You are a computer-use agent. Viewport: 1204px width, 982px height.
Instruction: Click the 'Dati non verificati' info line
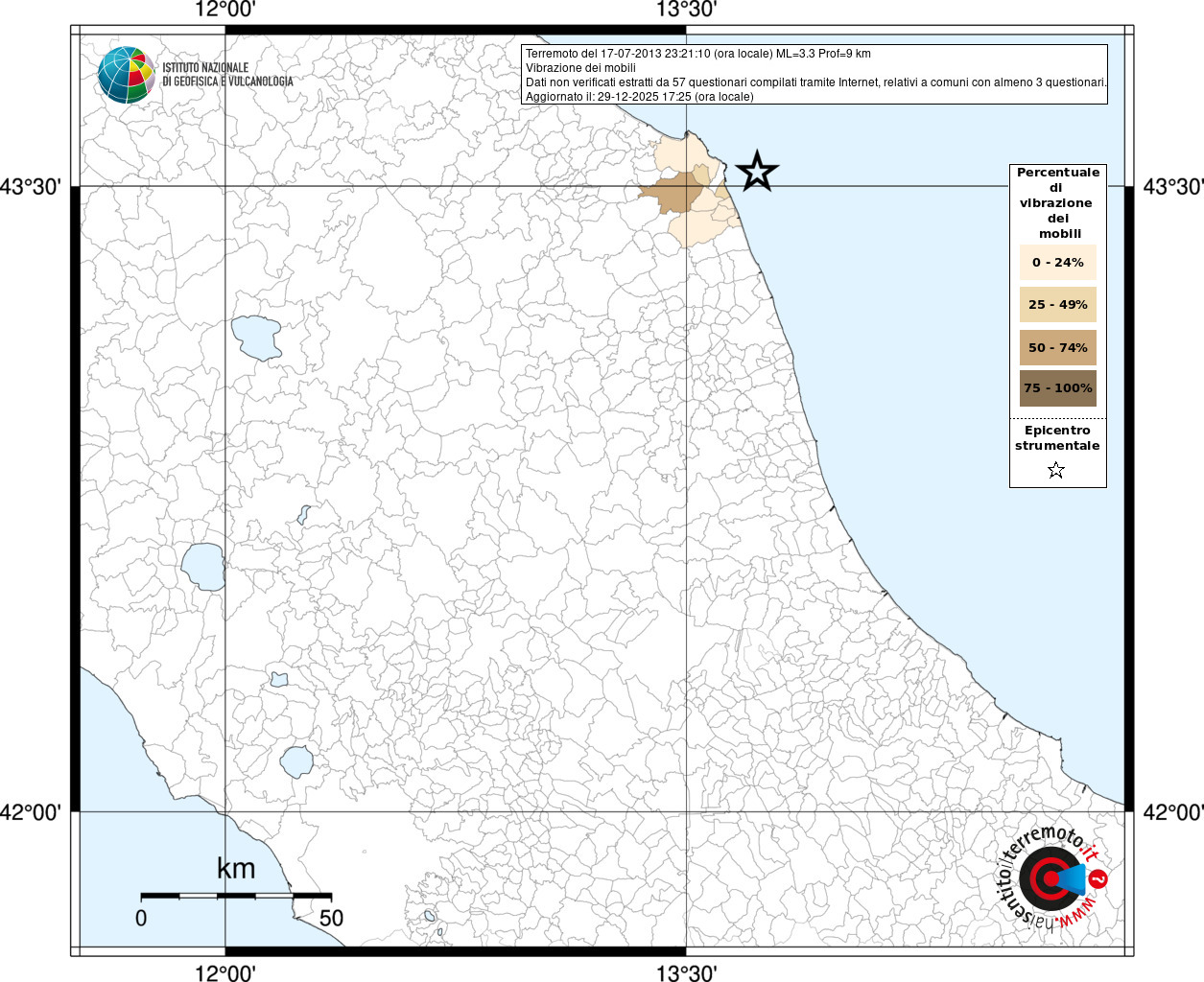[x=815, y=82]
